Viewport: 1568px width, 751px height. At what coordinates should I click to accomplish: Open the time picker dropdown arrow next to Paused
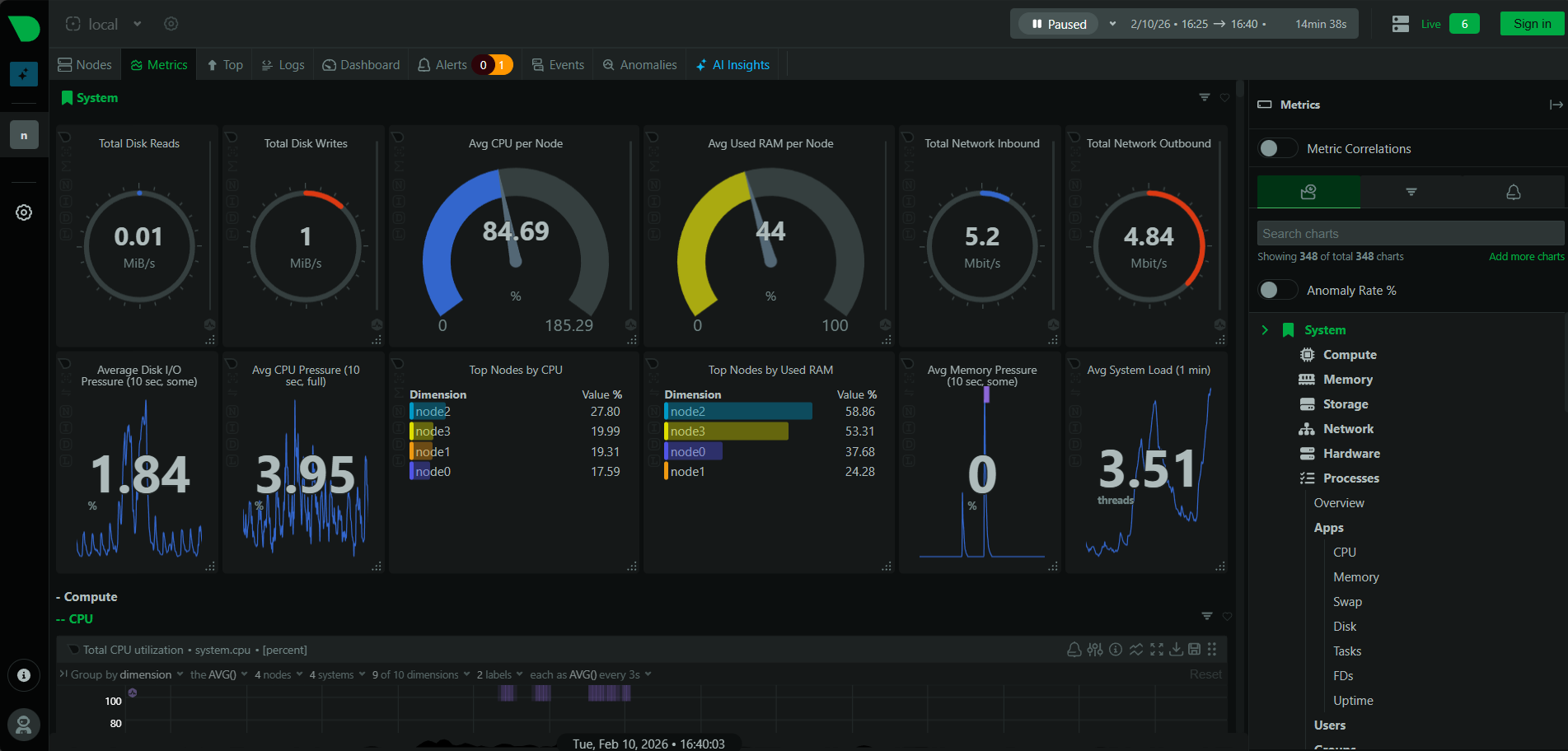(1112, 24)
